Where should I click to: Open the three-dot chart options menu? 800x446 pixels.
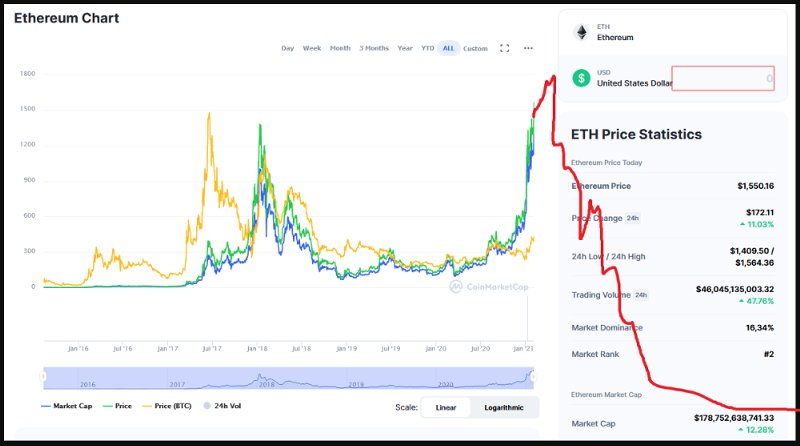point(528,48)
